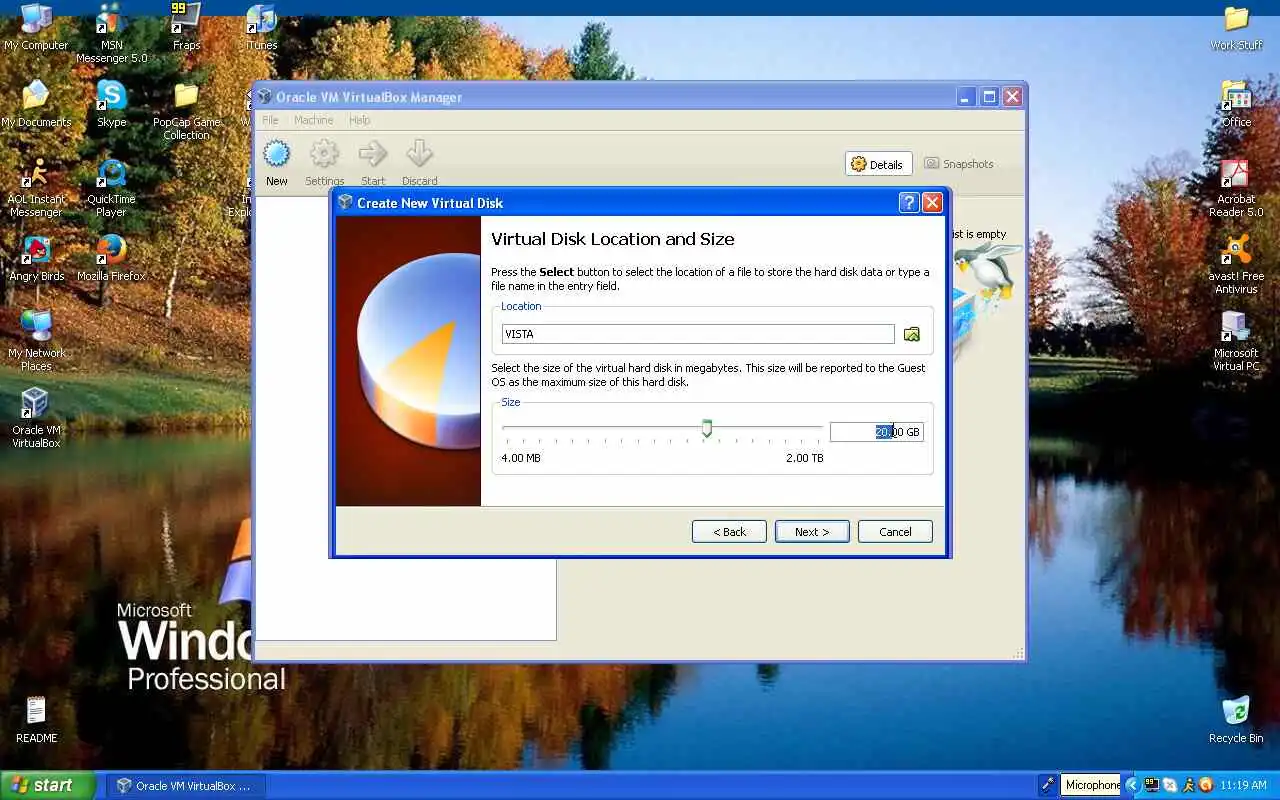1280x800 pixels.
Task: Click the Discard icon in VirtualBox Manager
Action: coord(419,154)
